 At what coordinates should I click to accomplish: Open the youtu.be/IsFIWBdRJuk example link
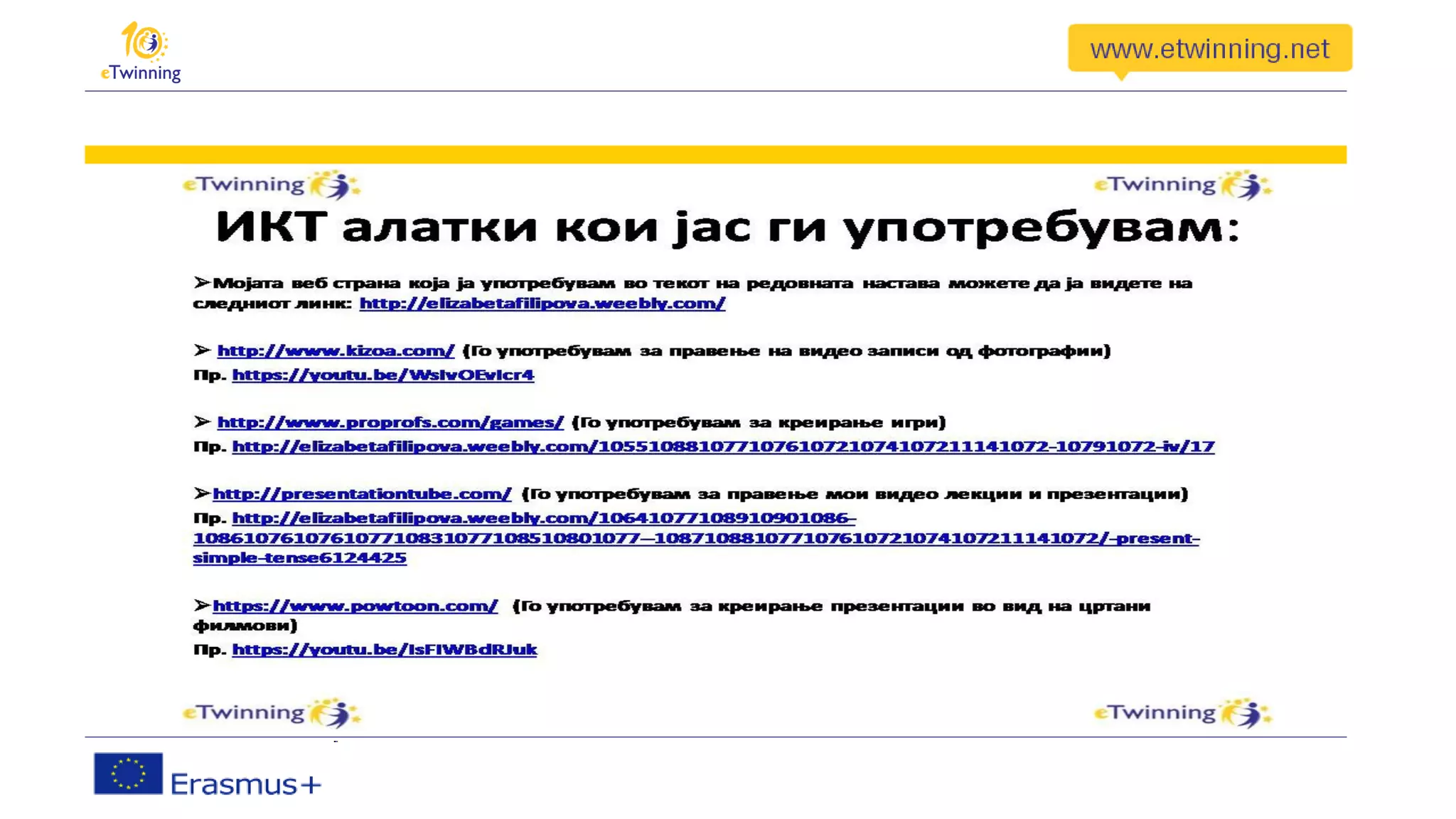384,649
